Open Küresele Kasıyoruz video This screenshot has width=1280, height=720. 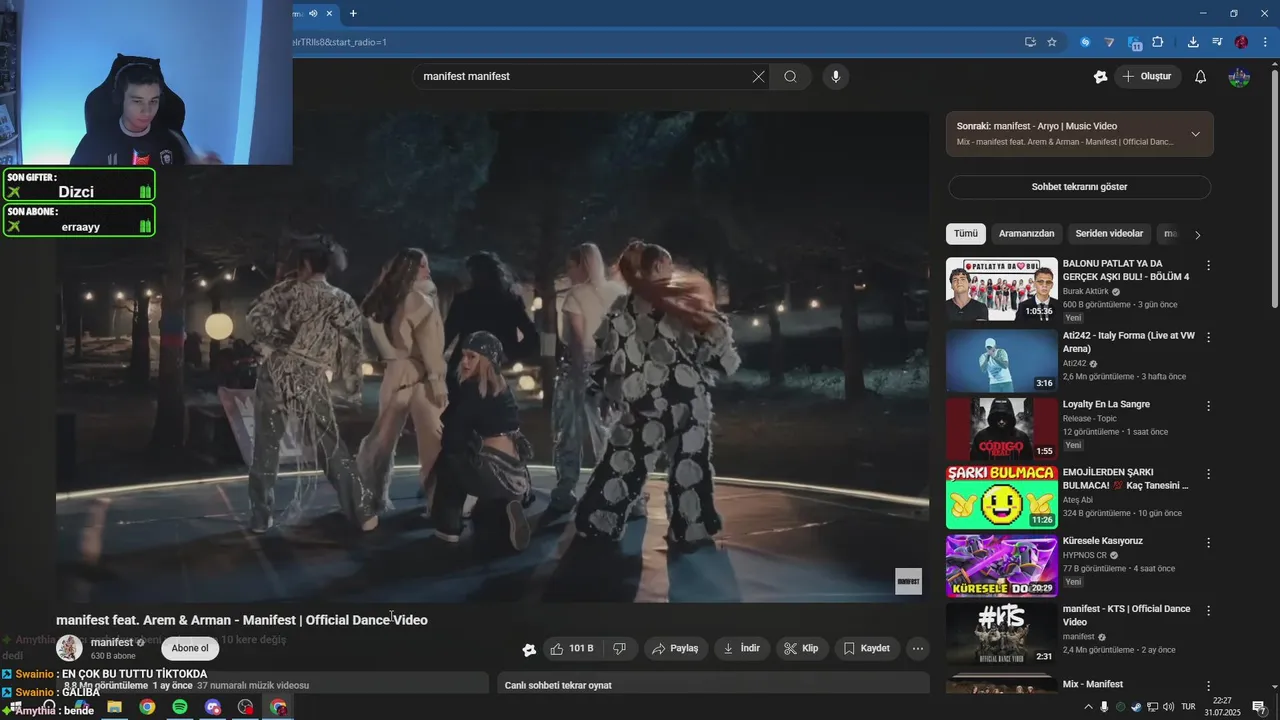coord(1001,566)
